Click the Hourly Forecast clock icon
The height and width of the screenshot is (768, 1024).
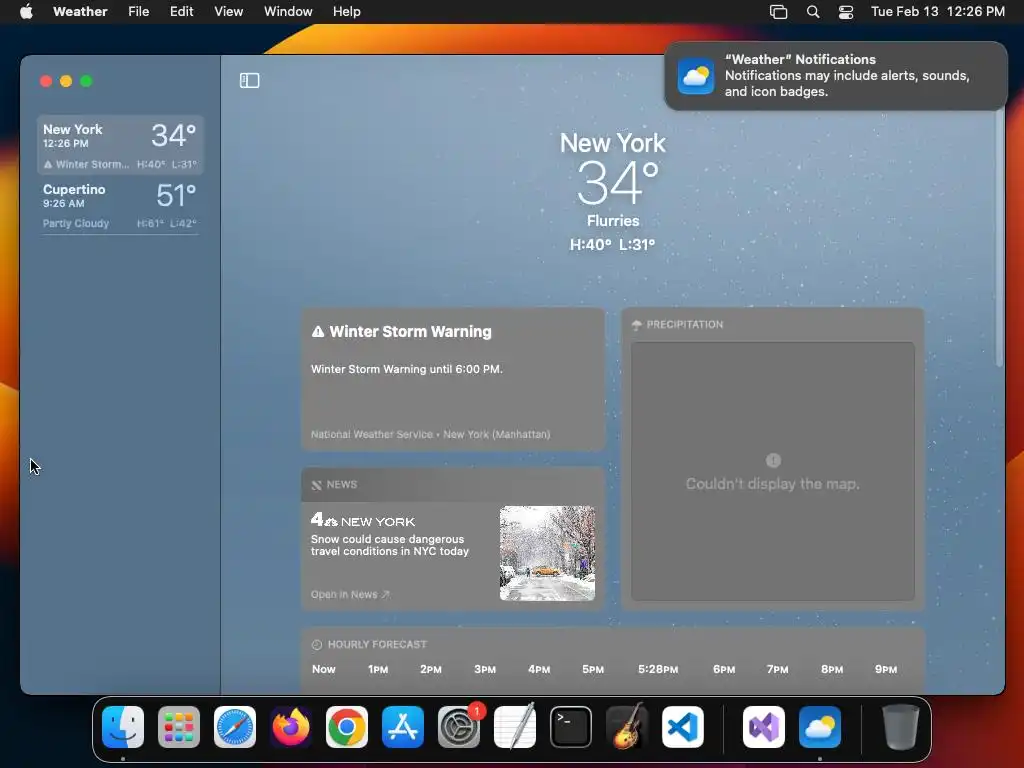(317, 645)
